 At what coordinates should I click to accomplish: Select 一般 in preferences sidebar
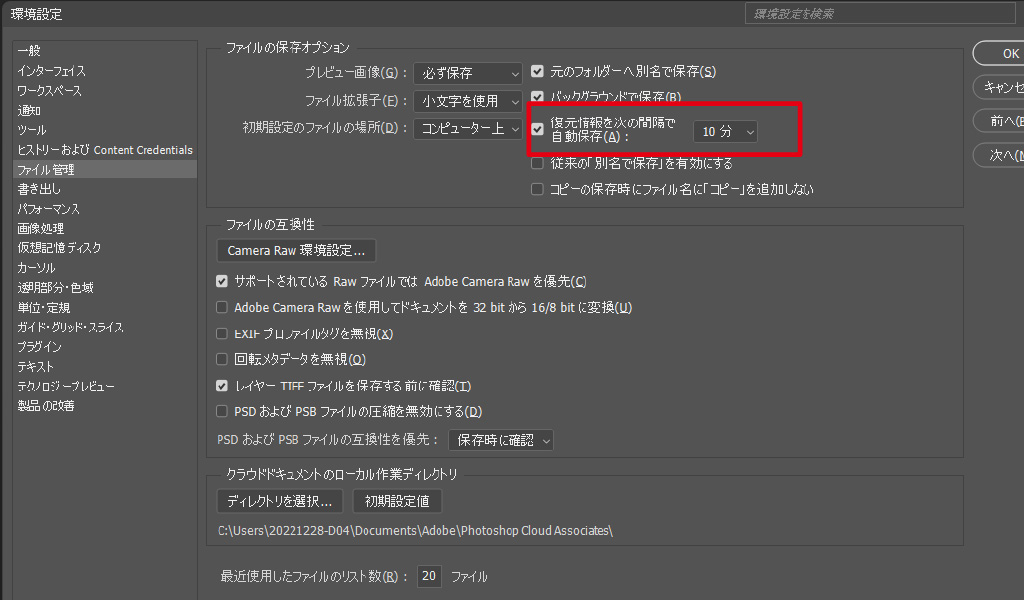tap(29, 51)
